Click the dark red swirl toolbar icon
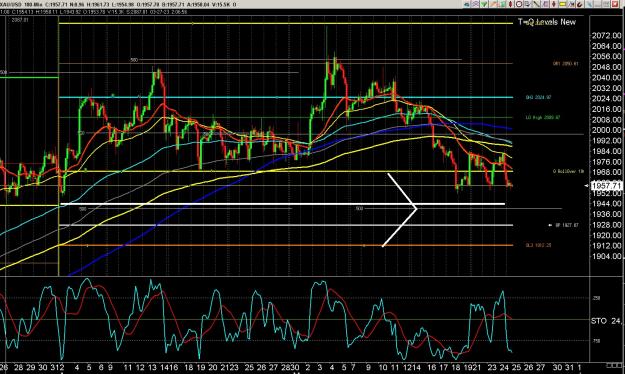The image size is (625, 374). [580, 4]
